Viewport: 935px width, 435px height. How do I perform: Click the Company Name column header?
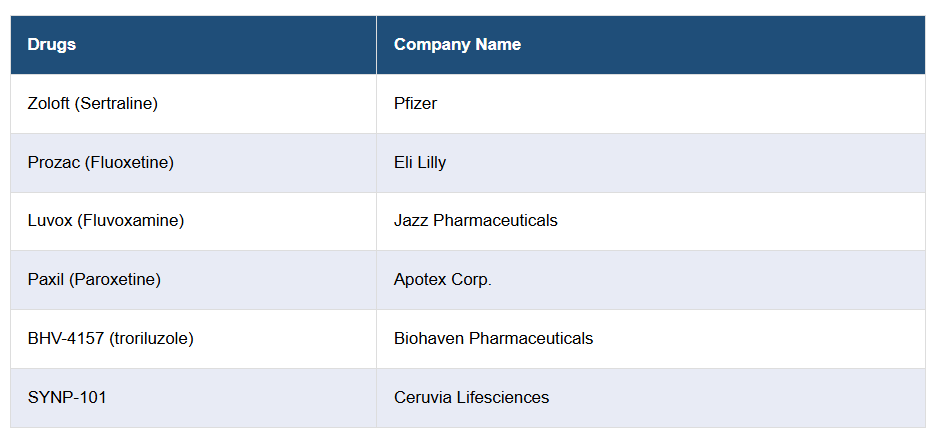pos(457,45)
